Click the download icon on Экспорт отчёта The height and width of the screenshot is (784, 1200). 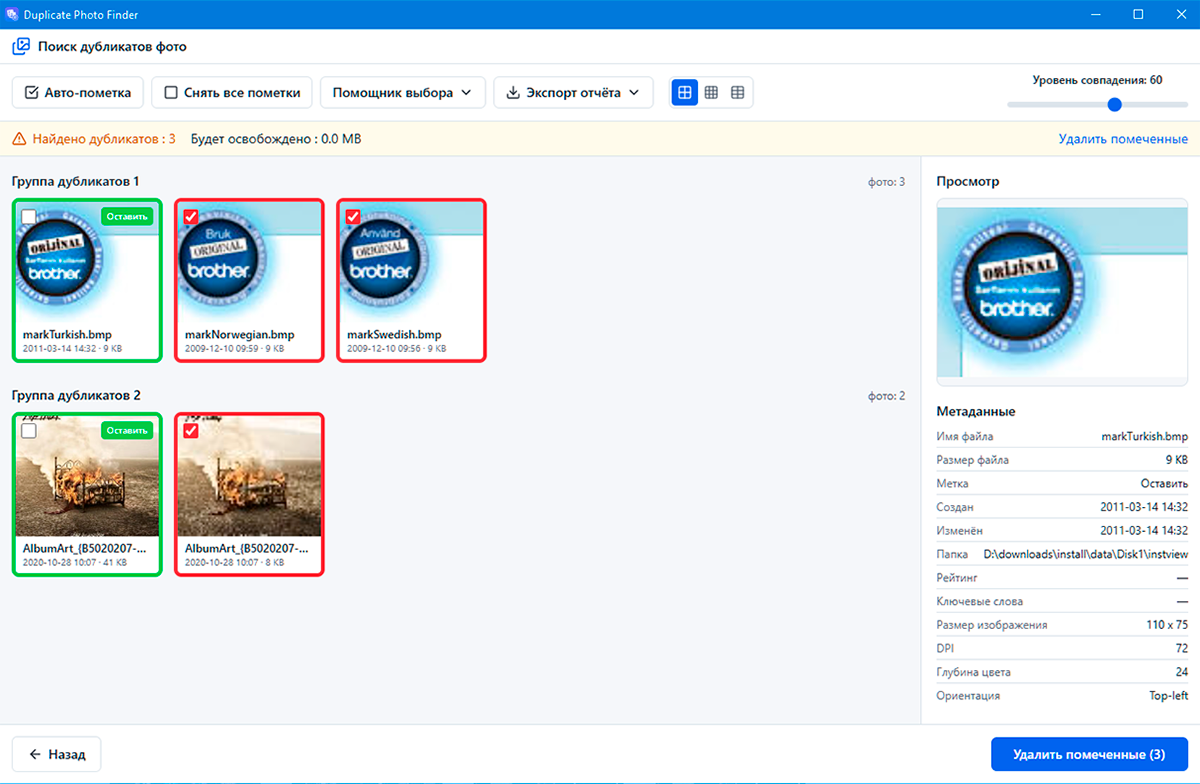tap(513, 93)
